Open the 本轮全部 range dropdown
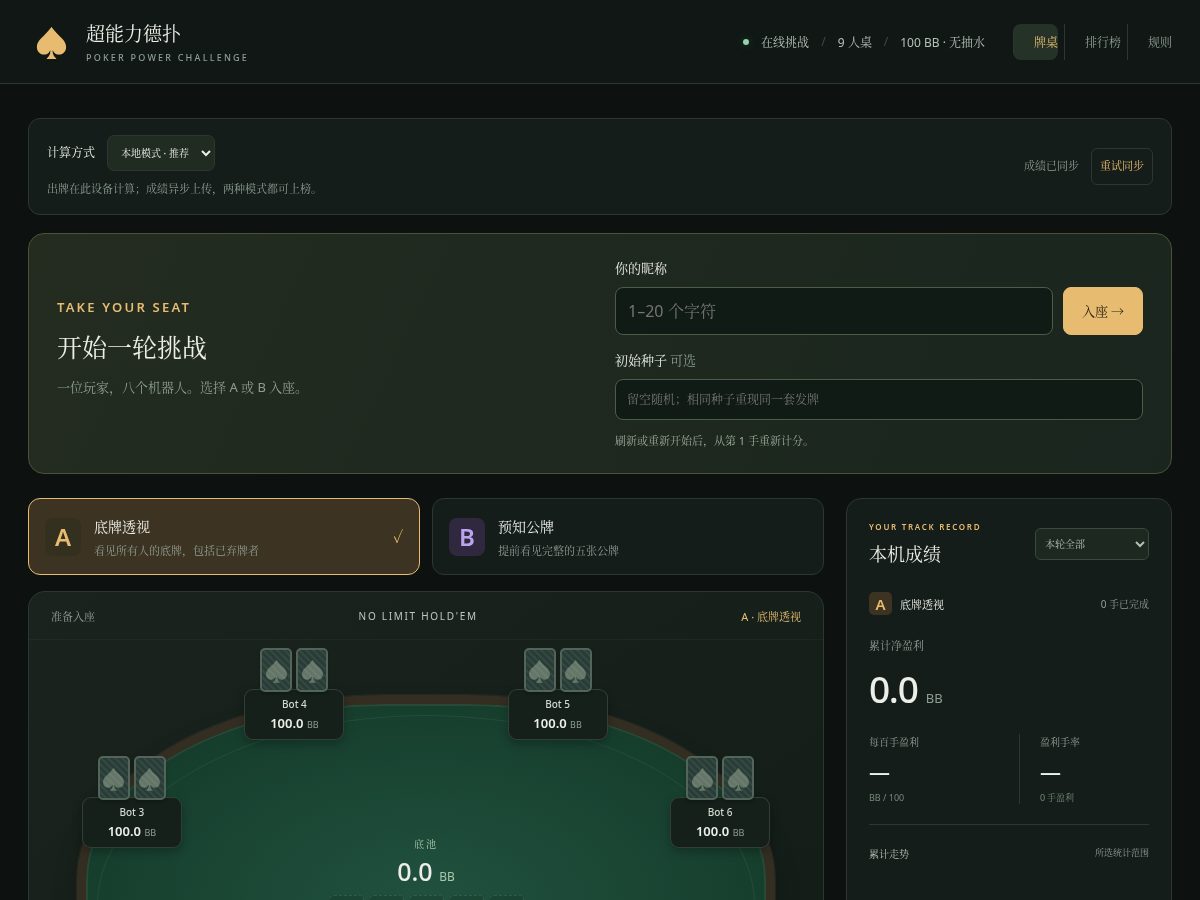1200x900 pixels. [1092, 544]
